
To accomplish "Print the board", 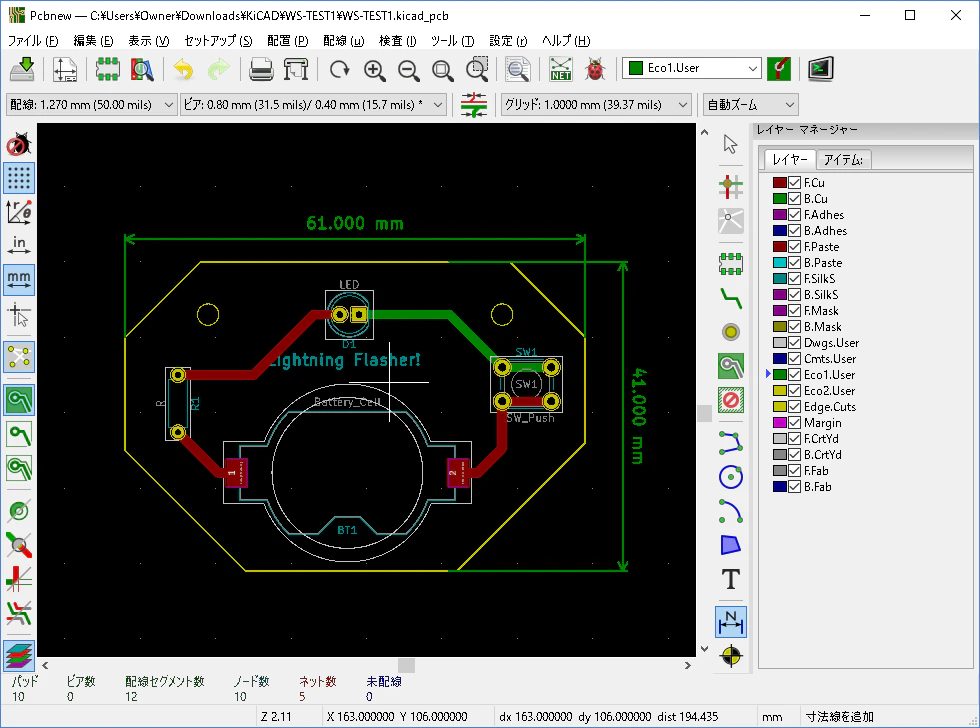I will (x=261, y=69).
